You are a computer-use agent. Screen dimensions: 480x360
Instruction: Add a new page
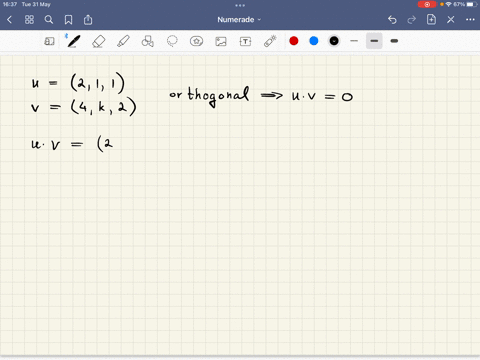coord(431,19)
